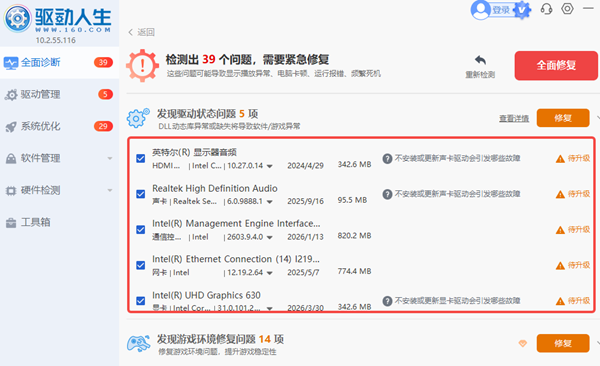Open settings hexagon icon
Viewport: 600px width, 366px height.
click(567, 8)
